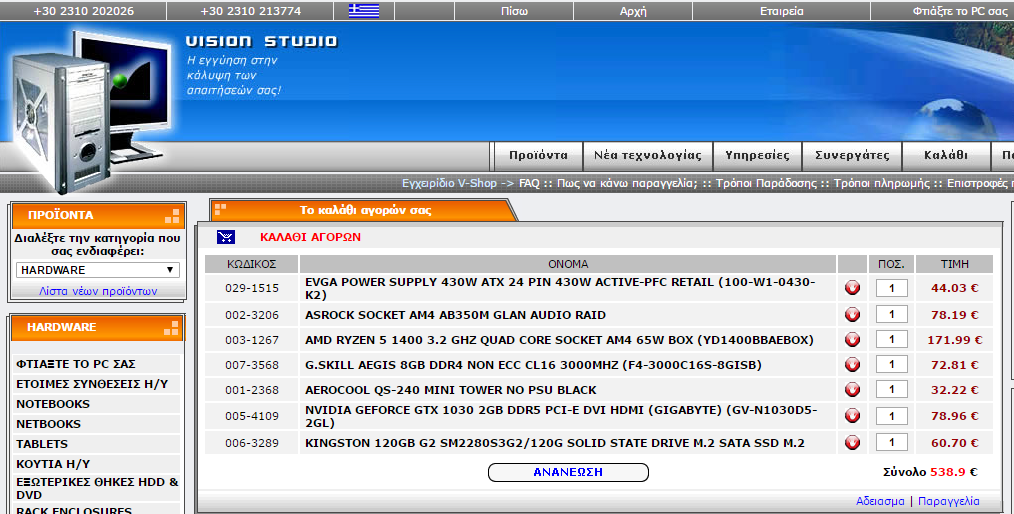The height and width of the screenshot is (514, 1014).
Task: Click the Άδειασμα empty-cart link
Action: click(x=879, y=501)
